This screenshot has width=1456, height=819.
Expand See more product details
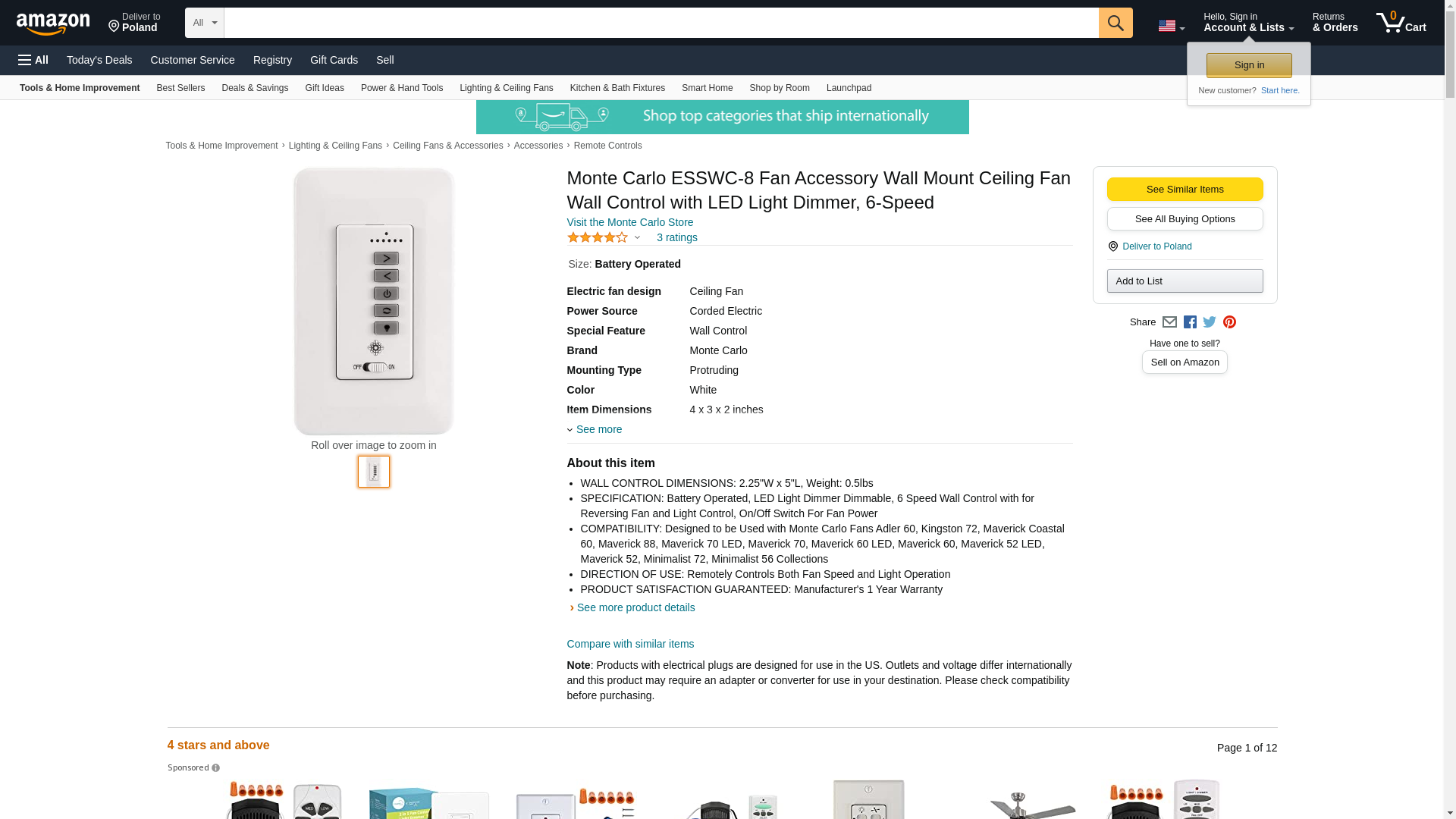[635, 607]
